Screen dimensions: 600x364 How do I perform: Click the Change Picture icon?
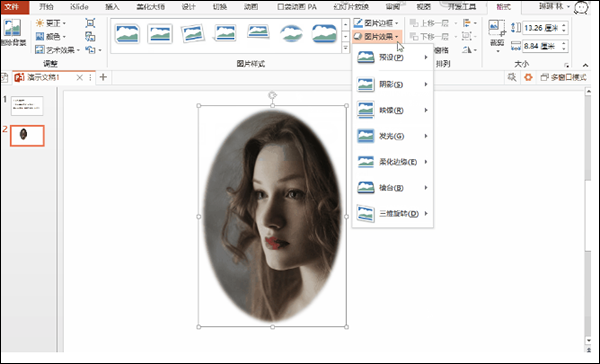[90, 36]
